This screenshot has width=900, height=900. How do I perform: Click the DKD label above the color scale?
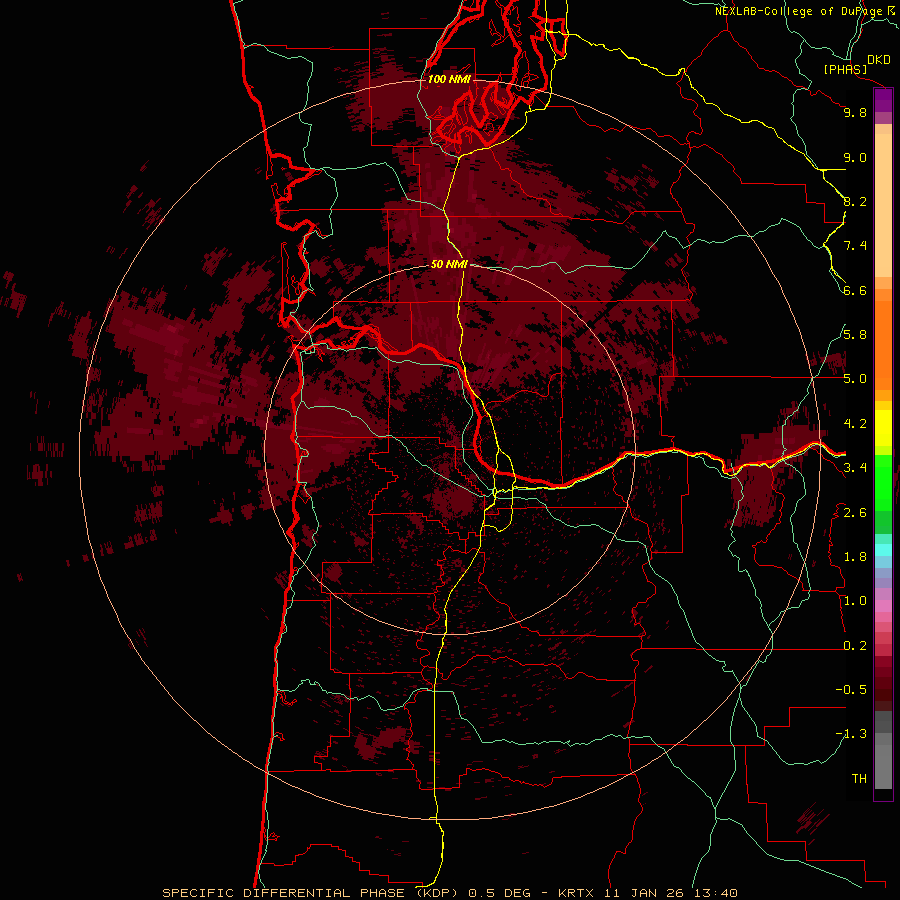(879, 60)
